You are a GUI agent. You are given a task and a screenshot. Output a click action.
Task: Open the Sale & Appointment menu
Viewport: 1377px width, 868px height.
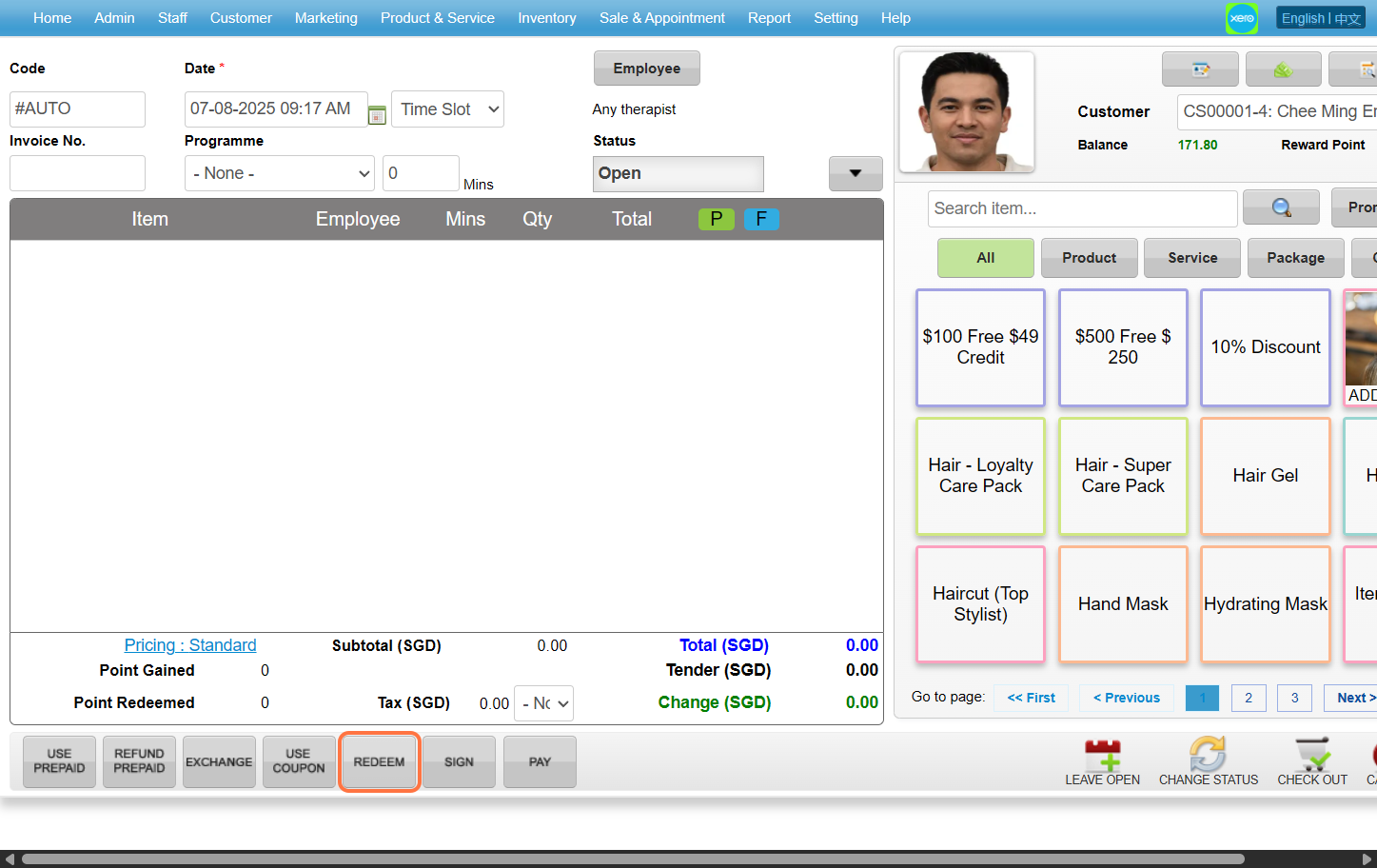pyautogui.click(x=661, y=18)
